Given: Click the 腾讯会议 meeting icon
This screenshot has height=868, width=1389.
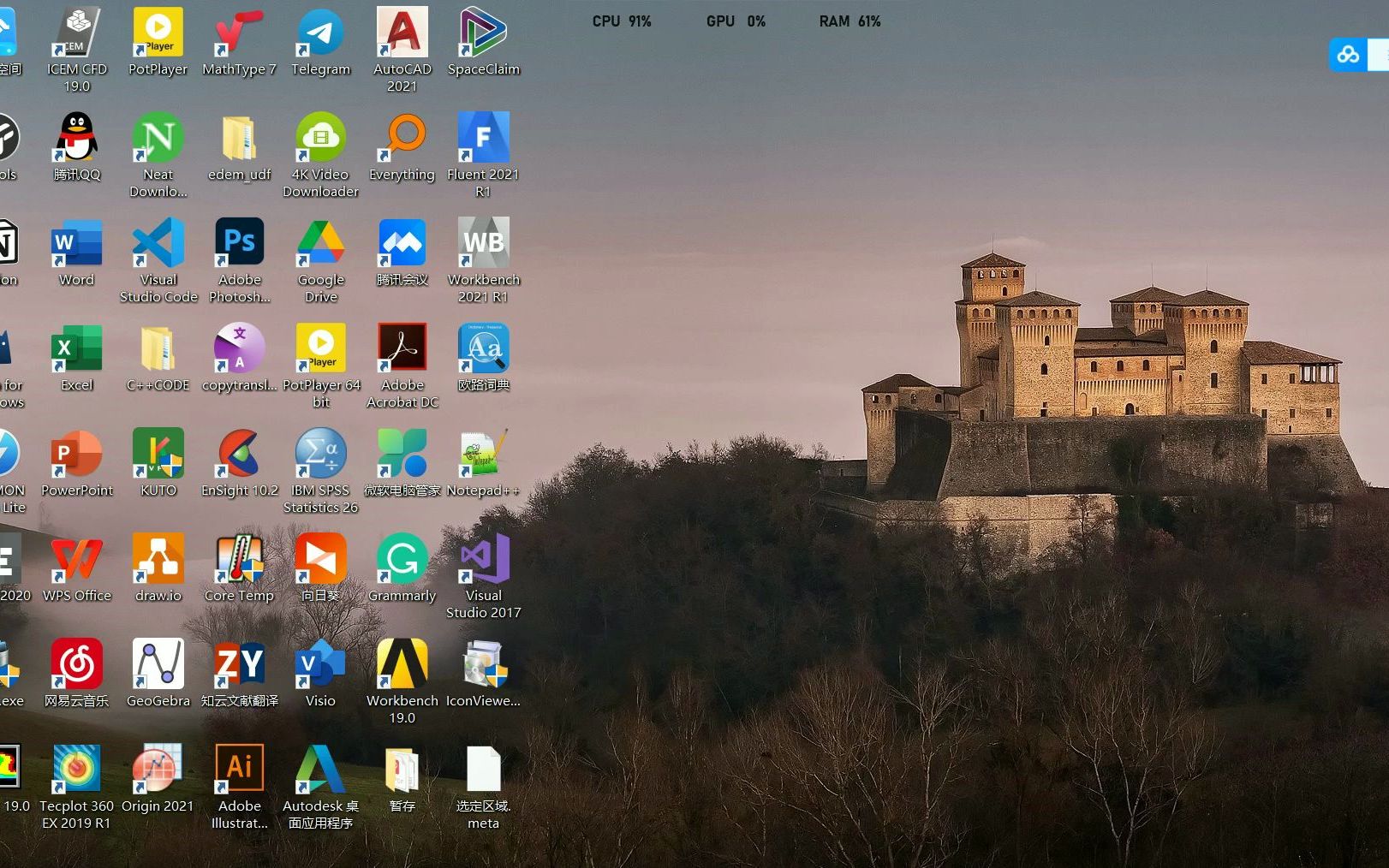Looking at the screenshot, I should [402, 252].
